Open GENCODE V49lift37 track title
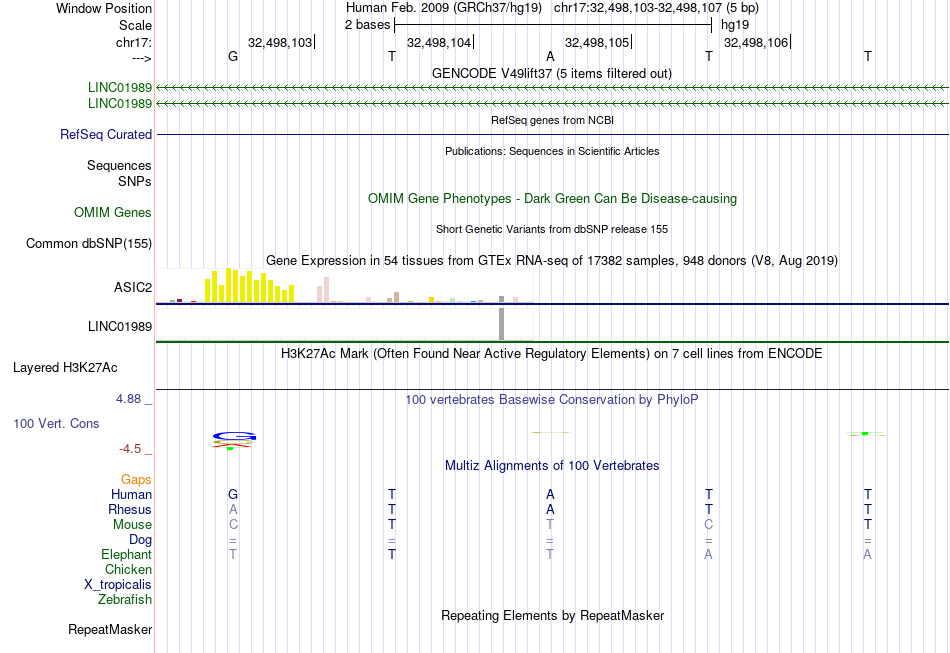 click(x=552, y=73)
